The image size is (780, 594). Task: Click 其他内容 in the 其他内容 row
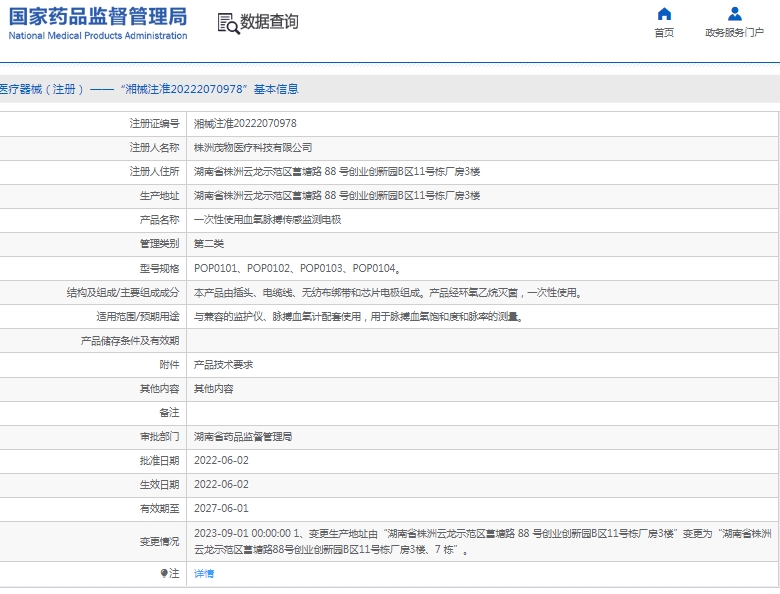coord(213,389)
